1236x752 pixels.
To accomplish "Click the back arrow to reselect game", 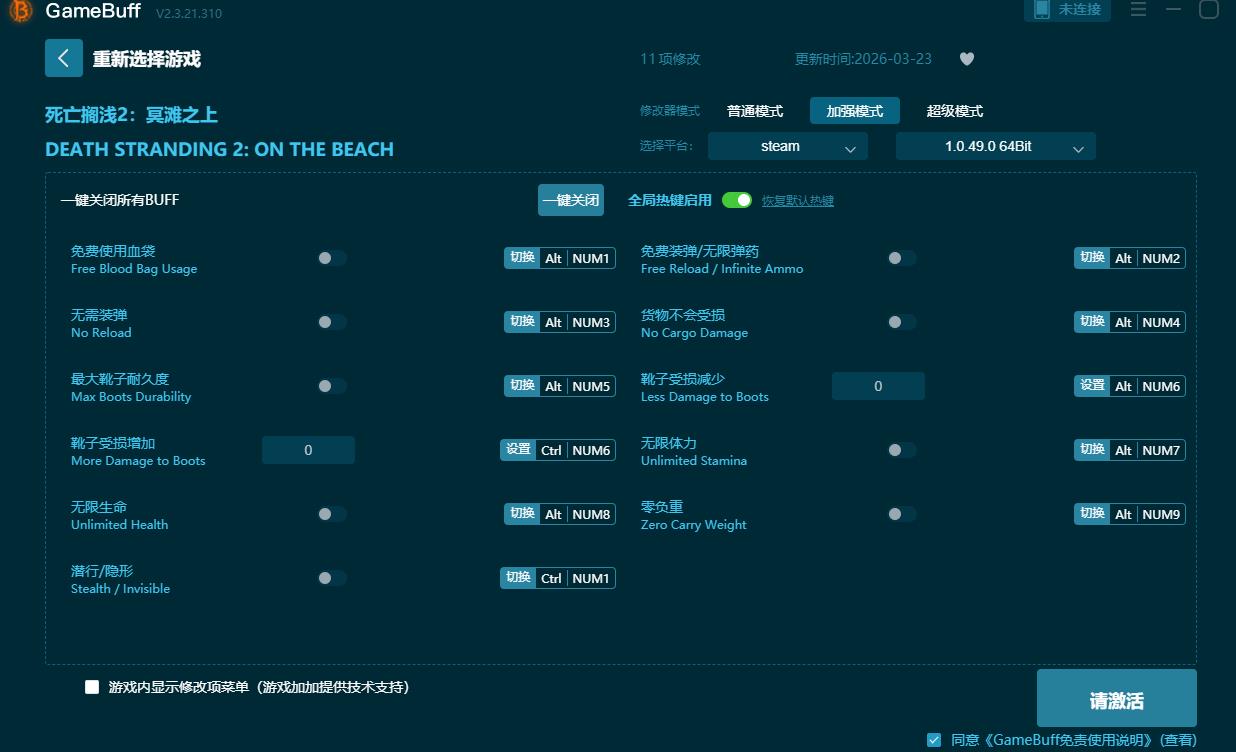I will tap(63, 58).
